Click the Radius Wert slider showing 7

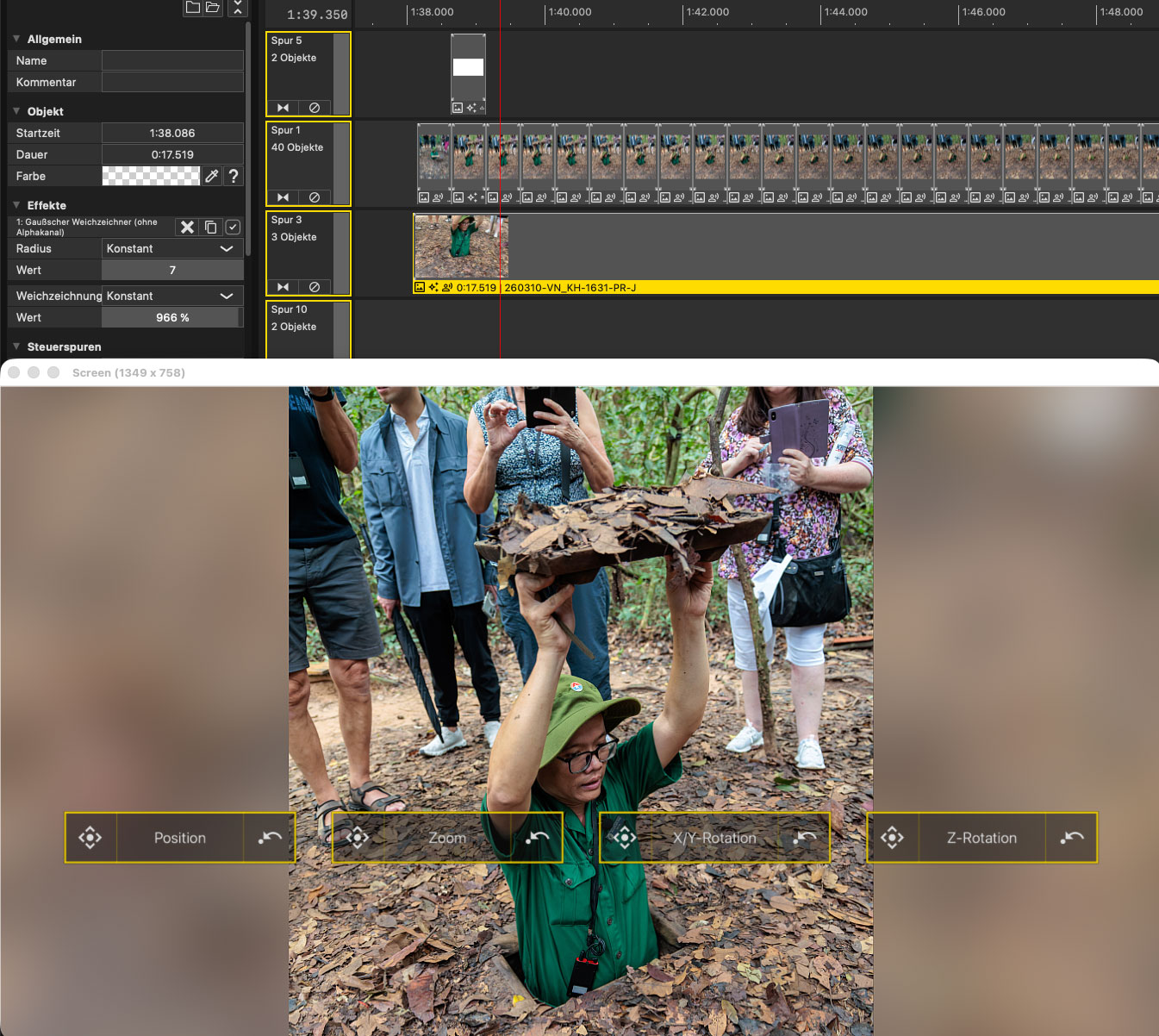coord(172,270)
